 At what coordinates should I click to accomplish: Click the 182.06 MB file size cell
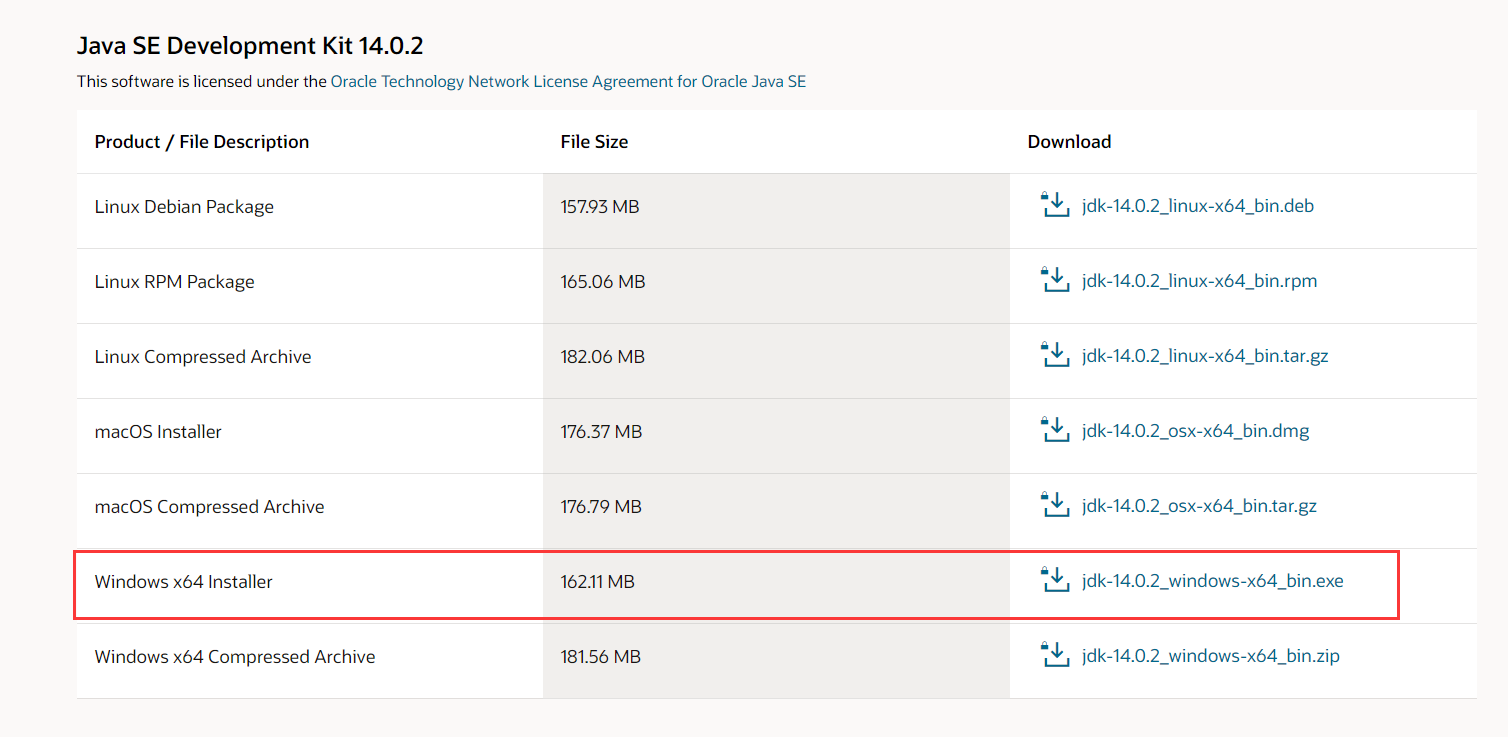pyautogui.click(x=776, y=361)
